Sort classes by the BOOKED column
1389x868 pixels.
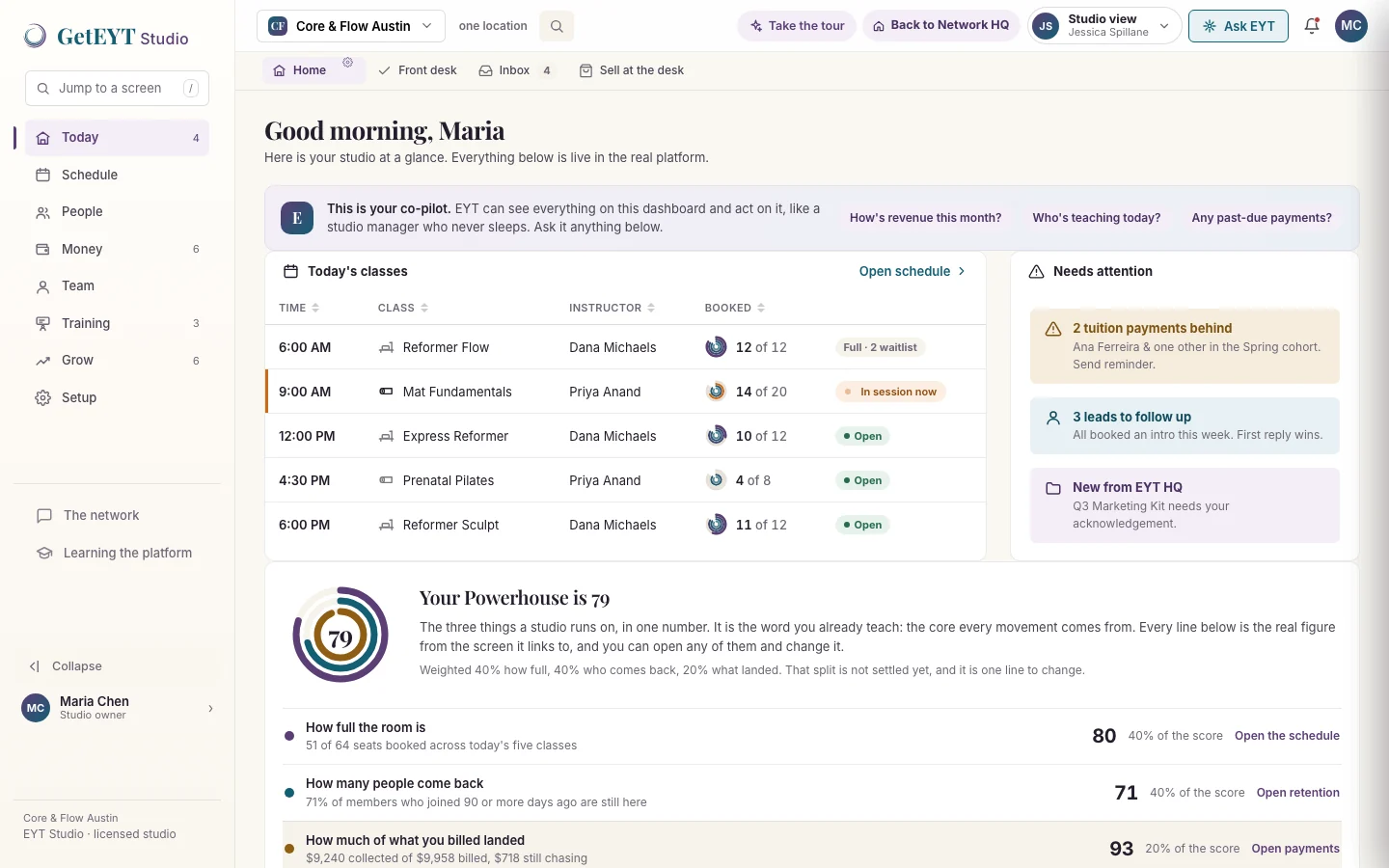point(735,308)
